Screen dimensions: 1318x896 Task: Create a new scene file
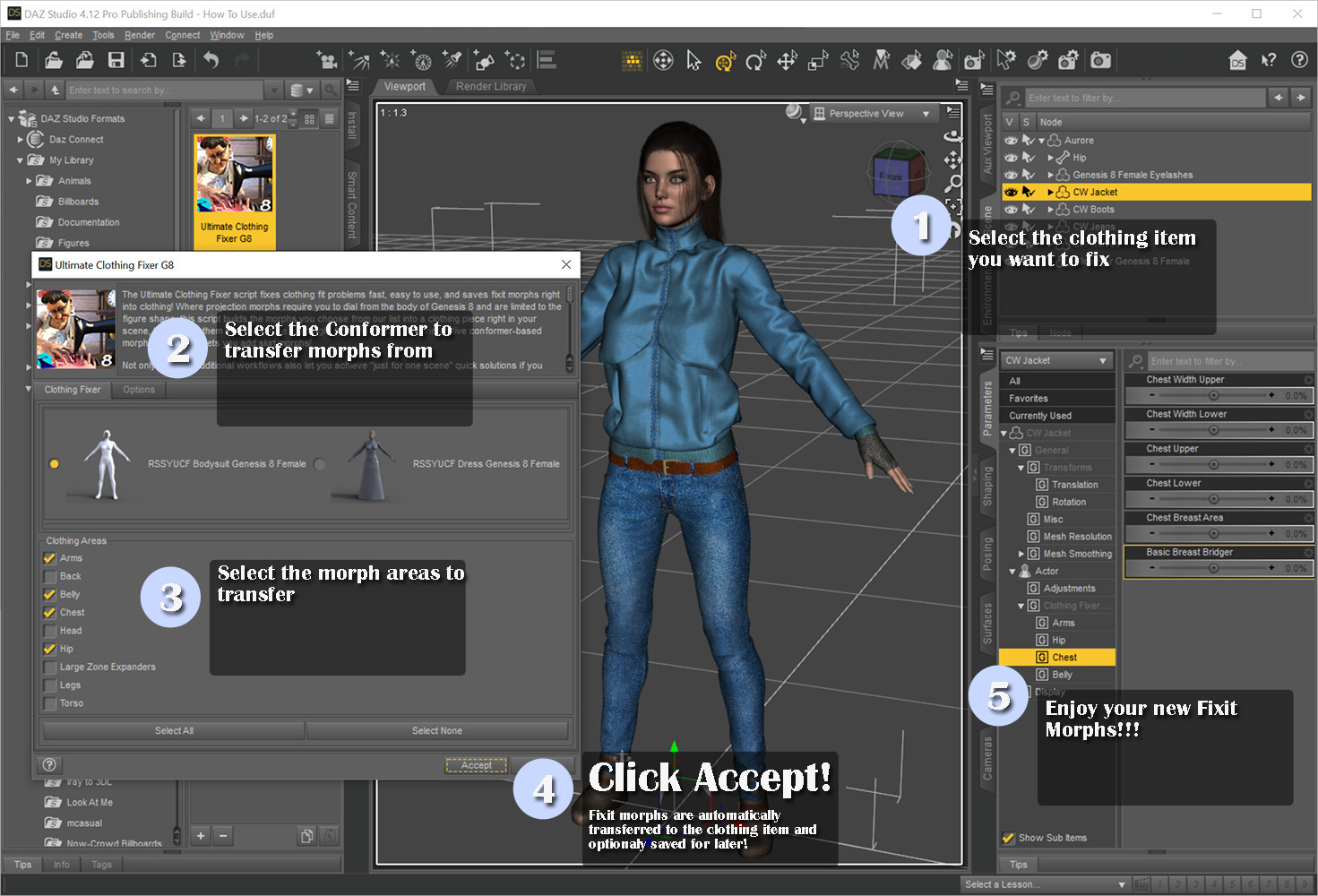pyautogui.click(x=22, y=60)
